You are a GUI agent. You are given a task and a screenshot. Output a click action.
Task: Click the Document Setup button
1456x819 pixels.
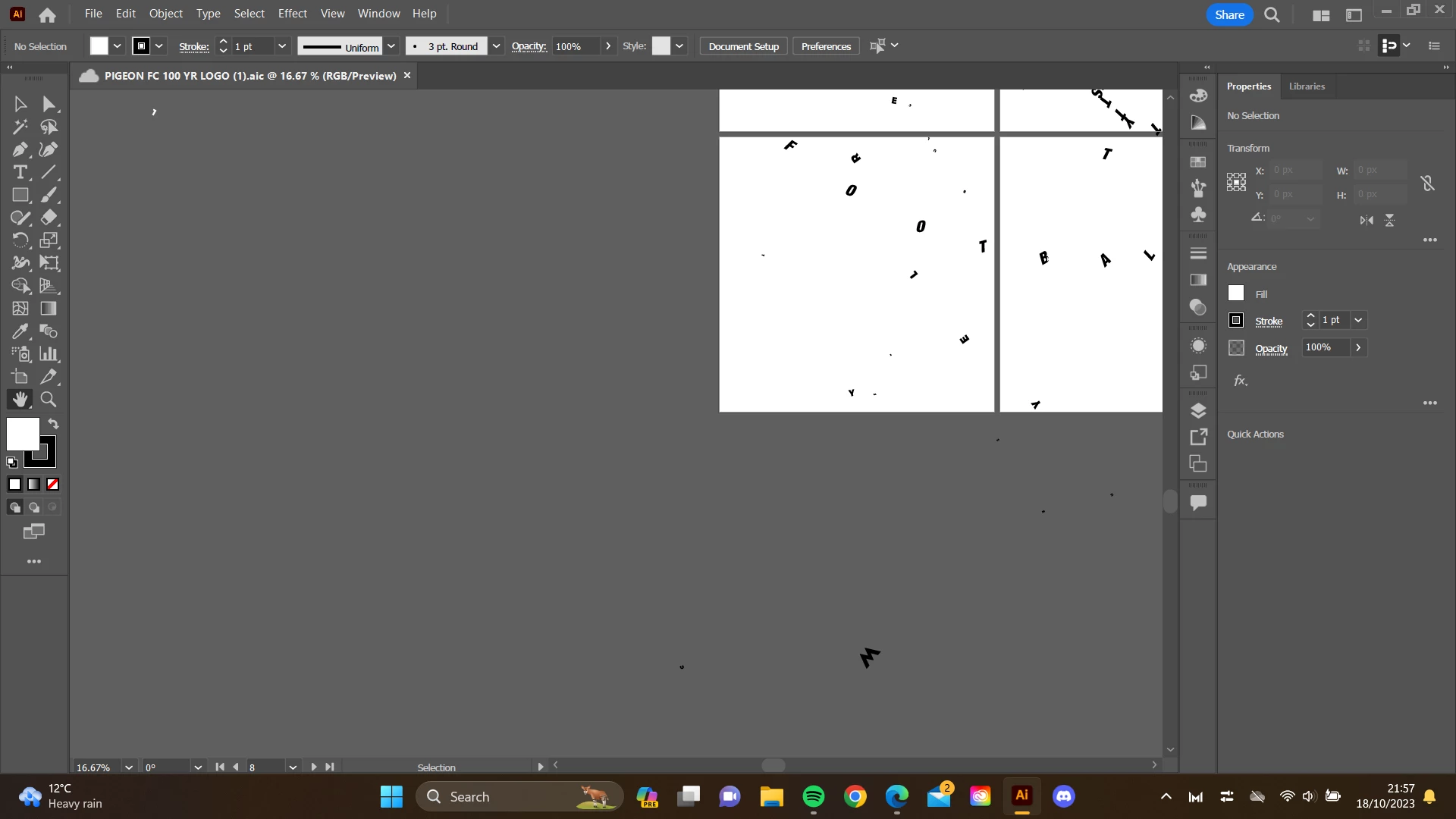[x=743, y=46]
